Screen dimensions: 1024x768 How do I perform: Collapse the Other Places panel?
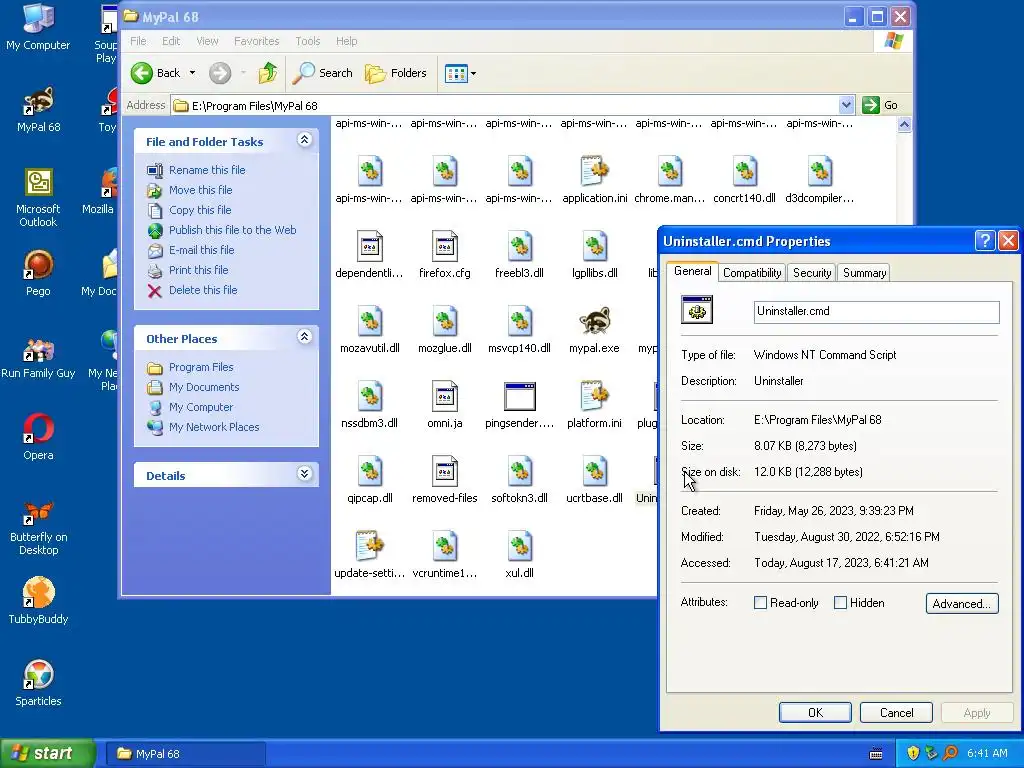coord(304,337)
